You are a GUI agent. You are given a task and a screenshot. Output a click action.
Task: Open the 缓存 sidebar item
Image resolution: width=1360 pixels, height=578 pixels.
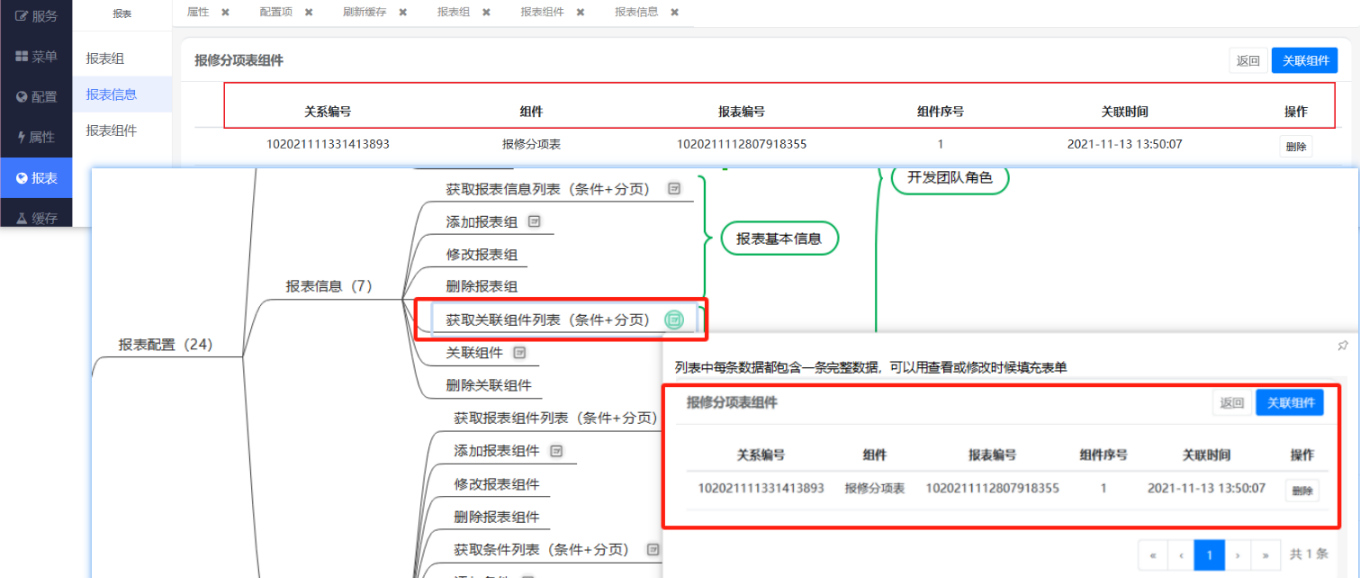(x=36, y=217)
